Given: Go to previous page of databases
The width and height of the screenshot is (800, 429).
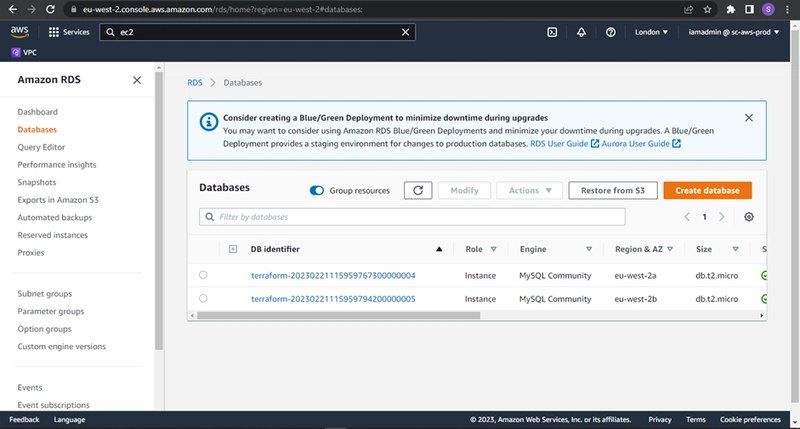Looking at the screenshot, I should (687, 217).
